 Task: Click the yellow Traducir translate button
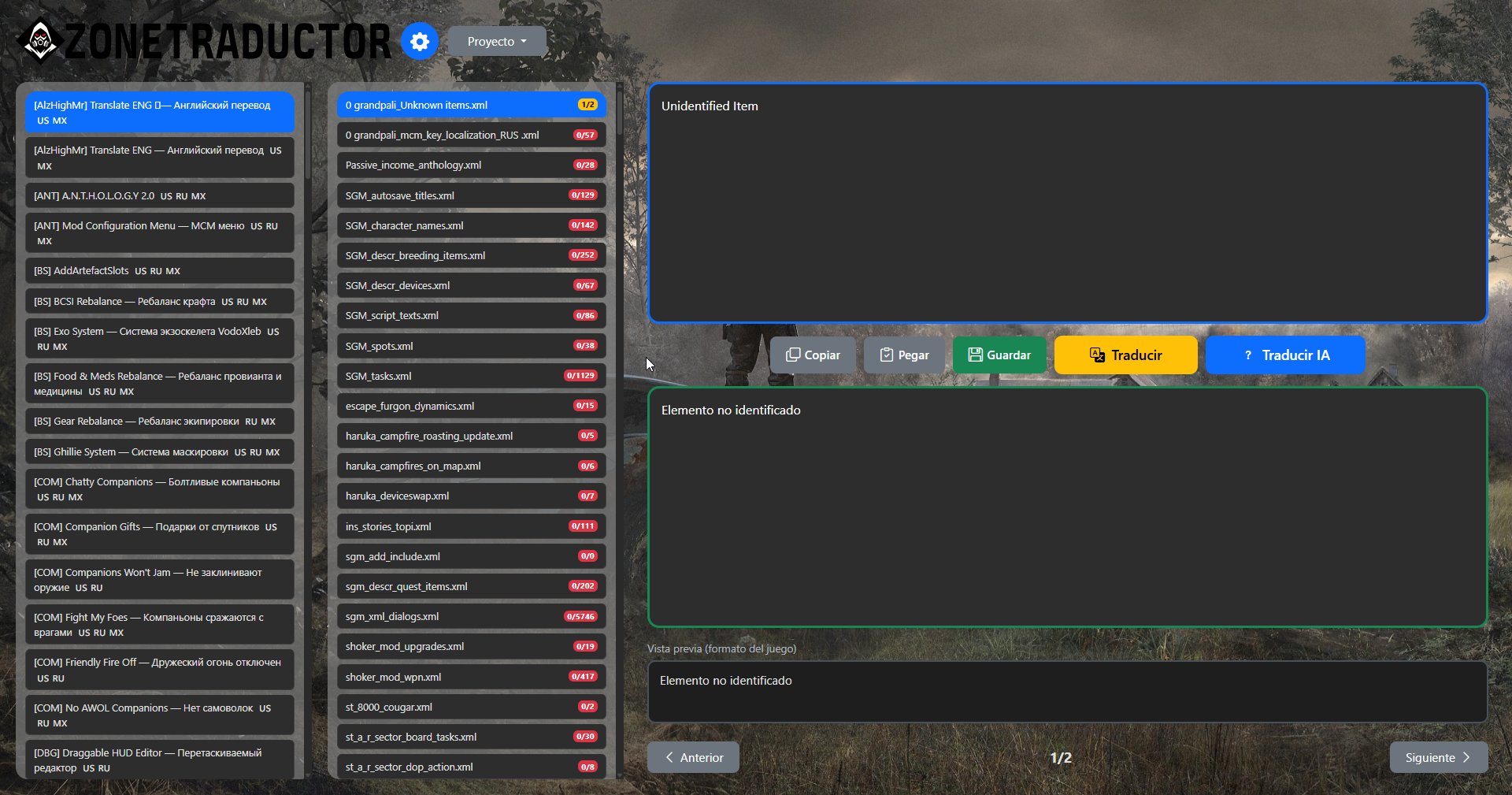pyautogui.click(x=1125, y=355)
